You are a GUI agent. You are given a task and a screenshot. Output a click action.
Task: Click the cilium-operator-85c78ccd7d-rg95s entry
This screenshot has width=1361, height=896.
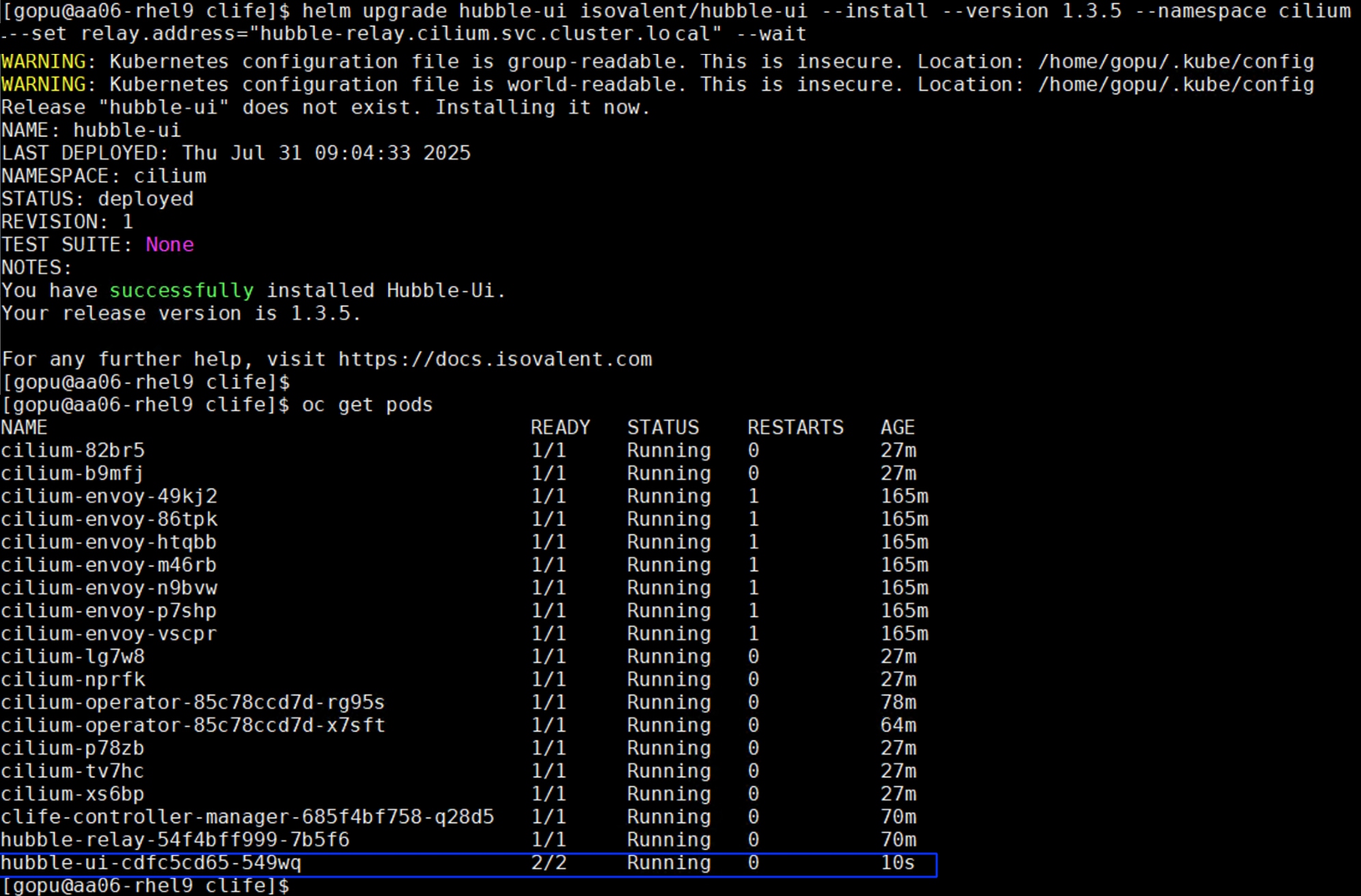[193, 702]
